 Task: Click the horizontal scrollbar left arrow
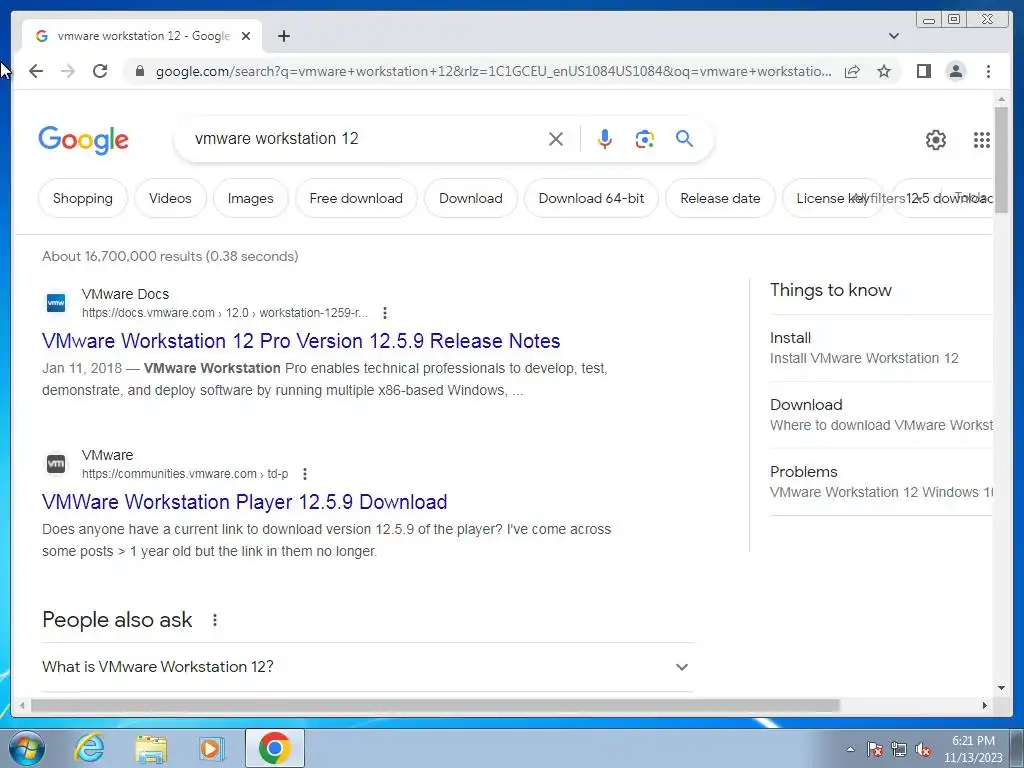tap(22, 705)
